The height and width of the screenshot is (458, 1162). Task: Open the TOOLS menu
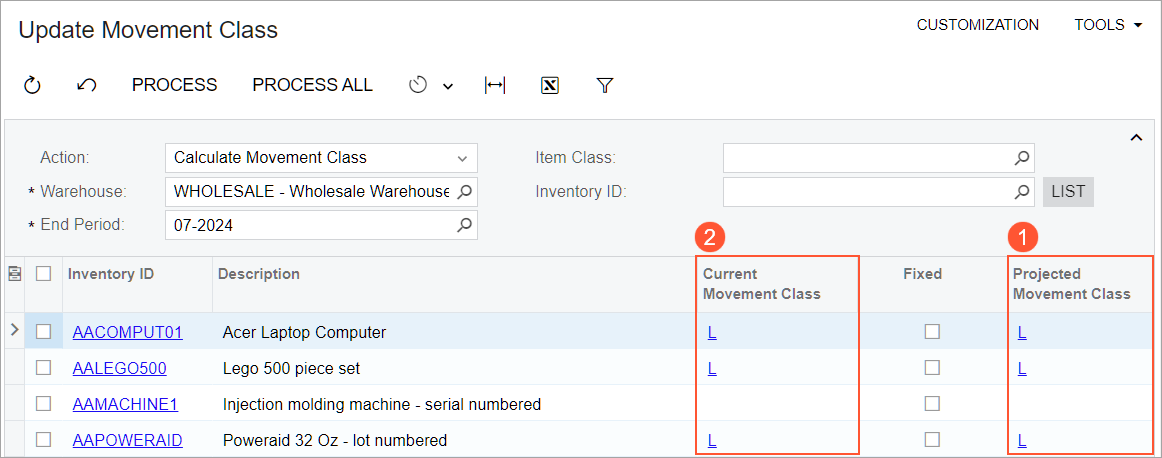point(1108,25)
